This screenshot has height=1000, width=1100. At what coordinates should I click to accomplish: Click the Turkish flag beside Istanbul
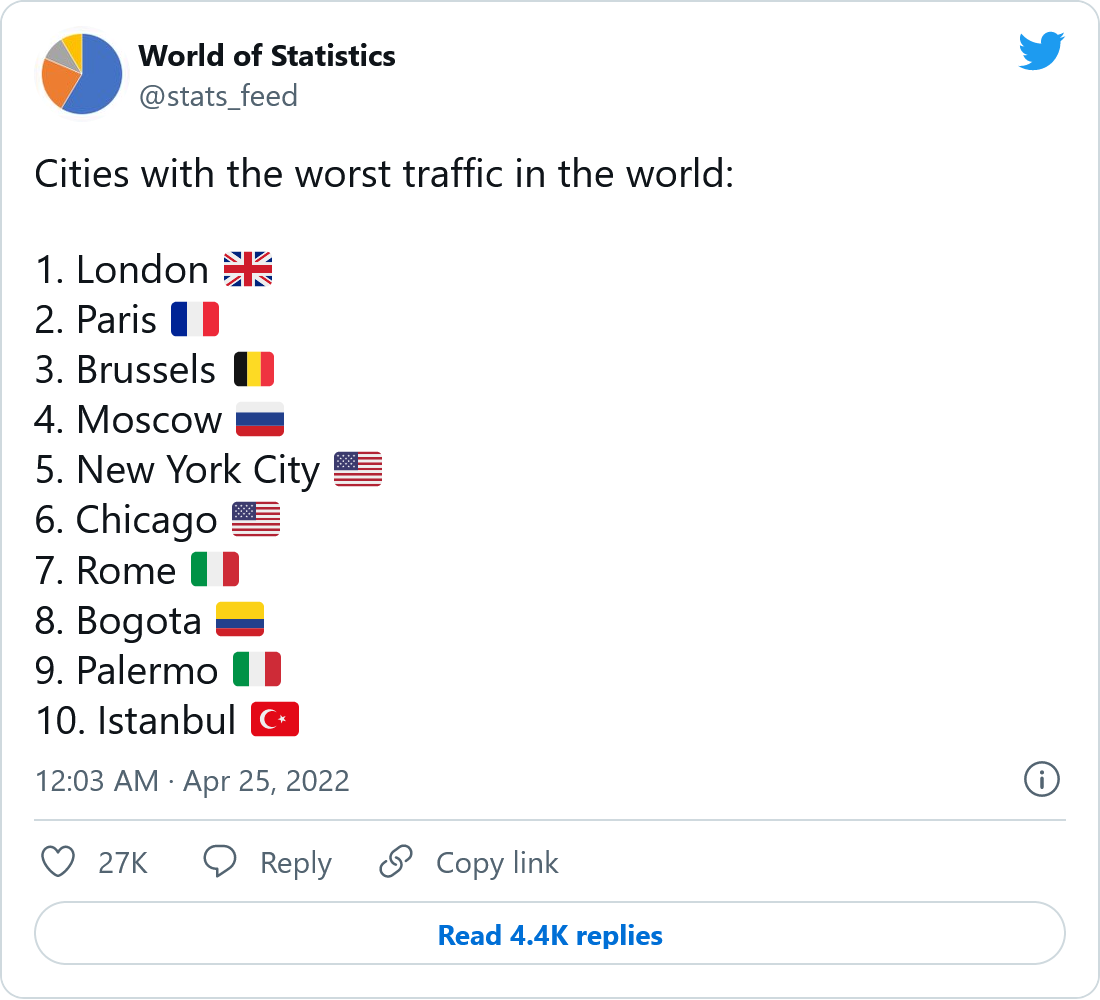click(275, 720)
